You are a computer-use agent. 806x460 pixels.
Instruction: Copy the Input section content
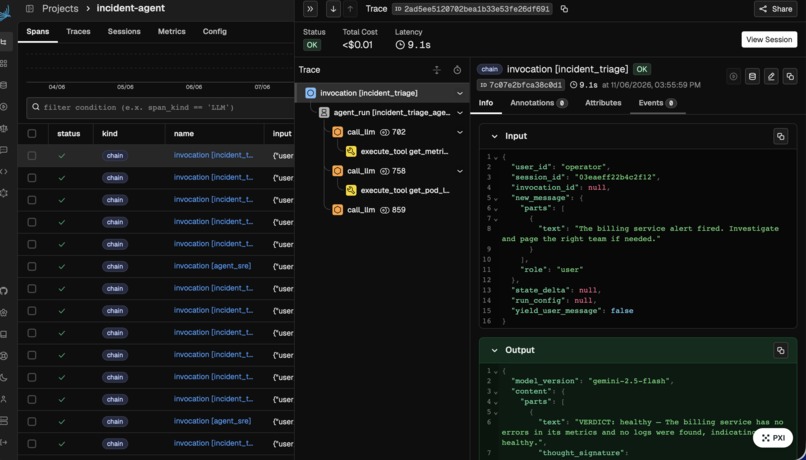click(780, 136)
